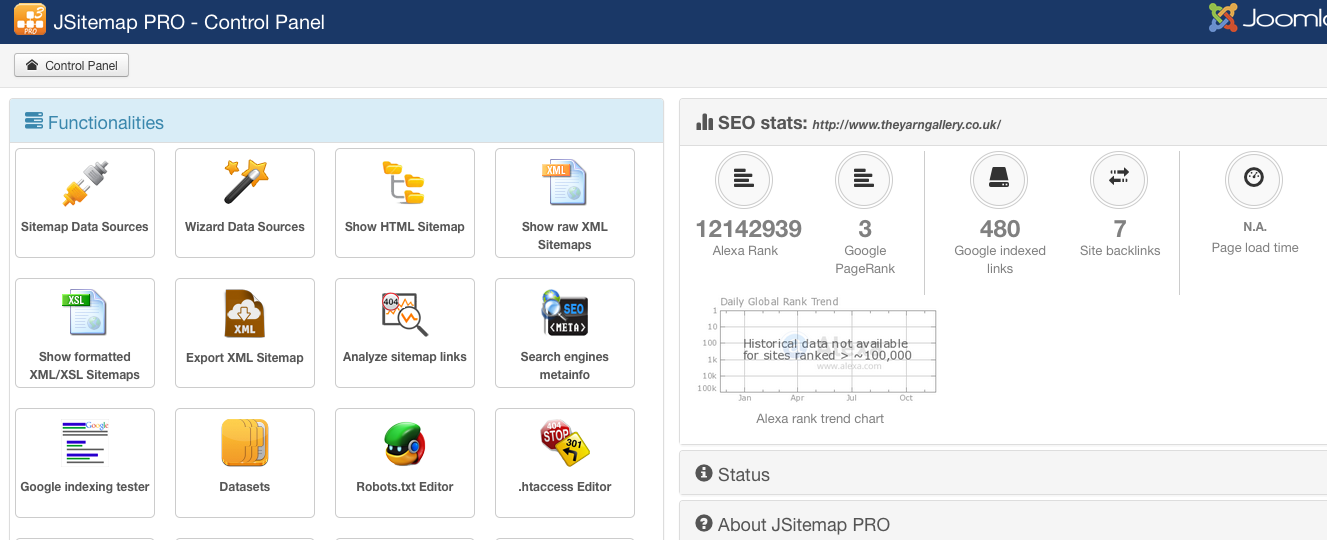Click Export XML Sitemap icon
Image resolution: width=1327 pixels, height=540 pixels.
coord(245,313)
